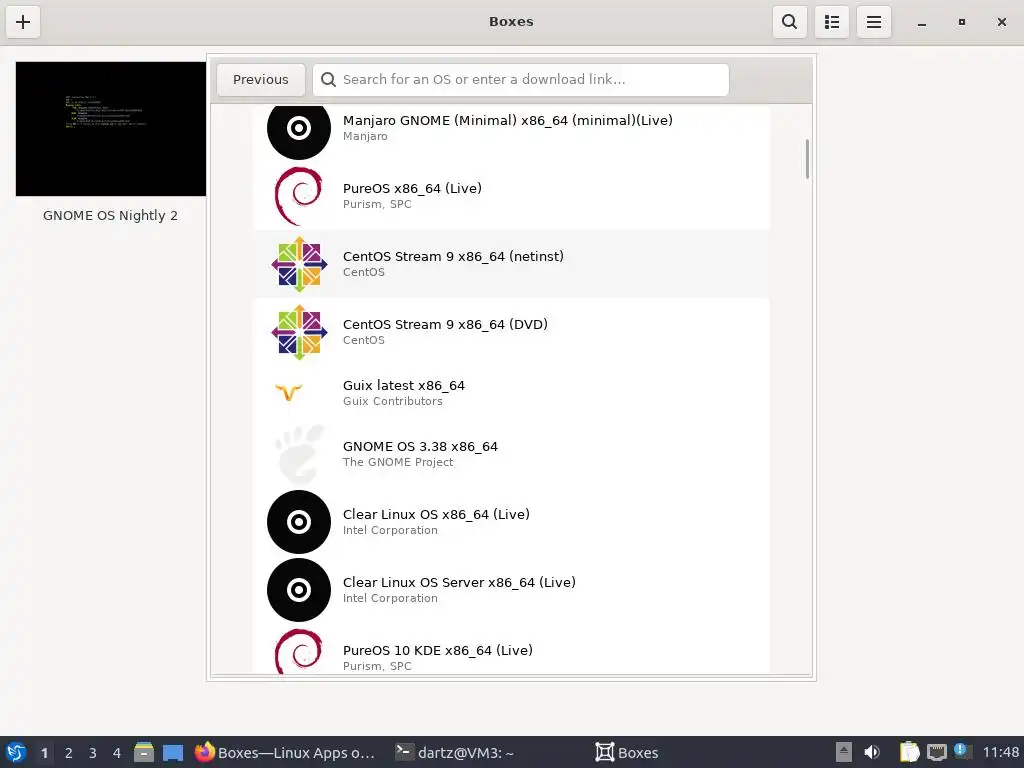
Task: Open the hamburger menu in the Boxes header
Action: (874, 22)
